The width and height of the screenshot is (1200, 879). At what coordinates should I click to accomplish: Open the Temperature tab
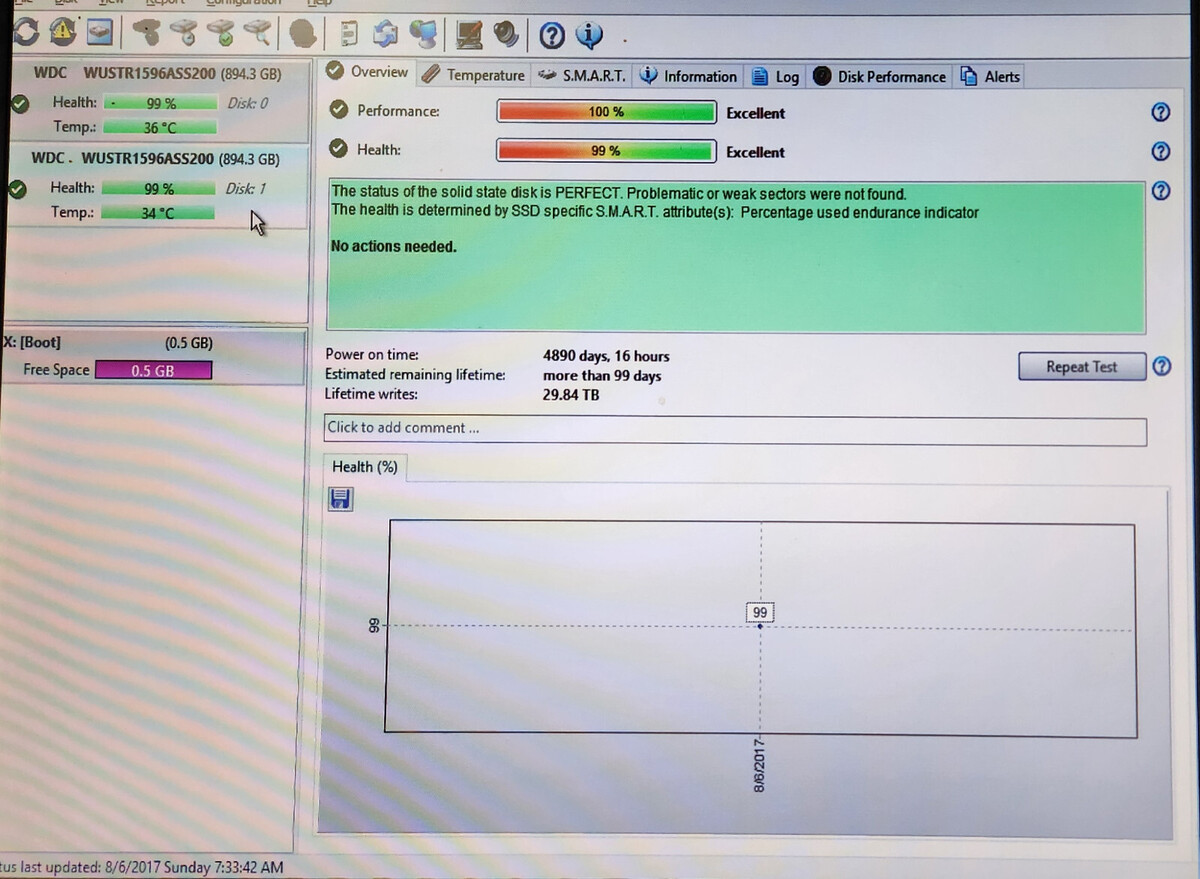(474, 75)
